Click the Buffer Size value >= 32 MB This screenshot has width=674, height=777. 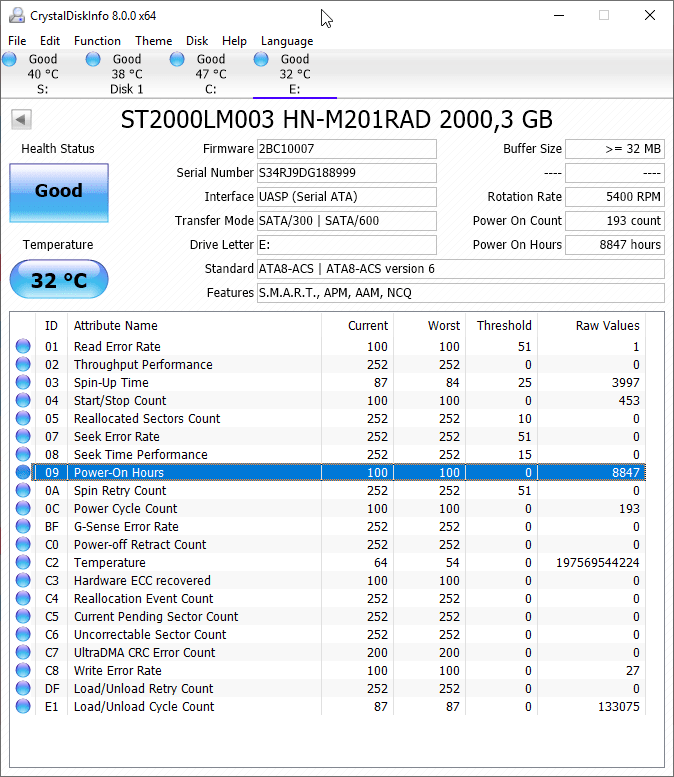pyautogui.click(x=615, y=149)
